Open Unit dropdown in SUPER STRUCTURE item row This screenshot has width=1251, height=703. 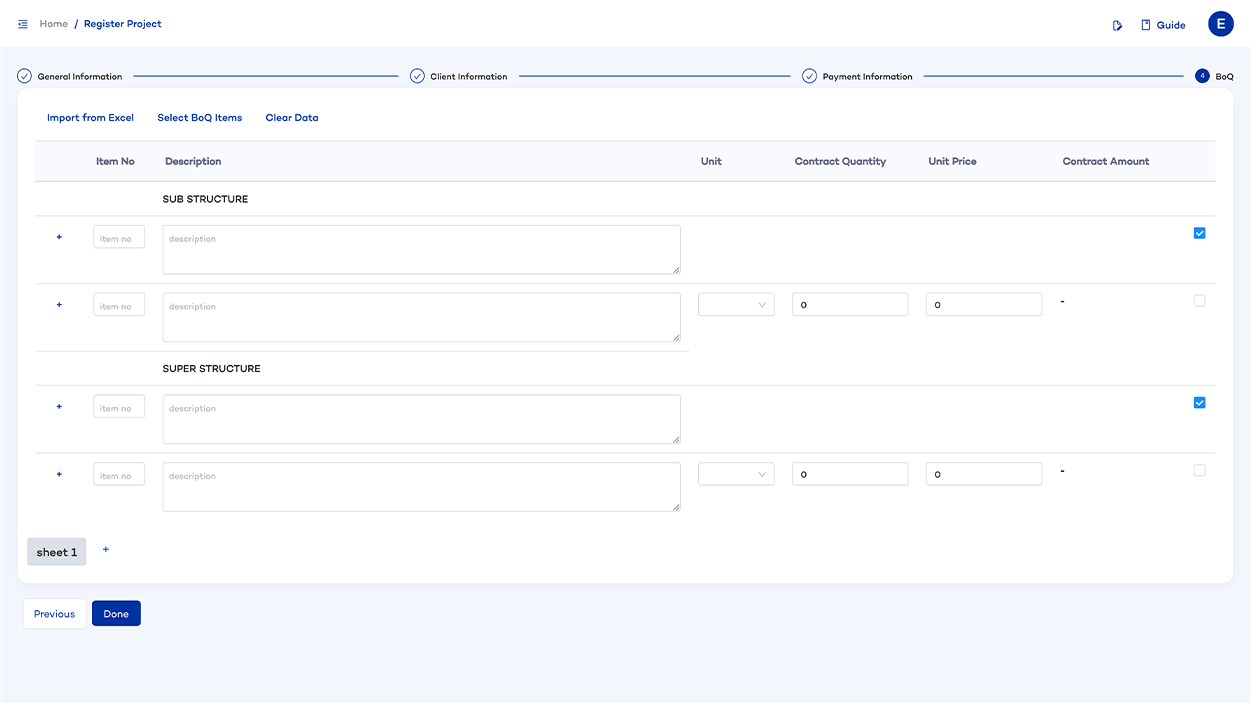pos(736,475)
